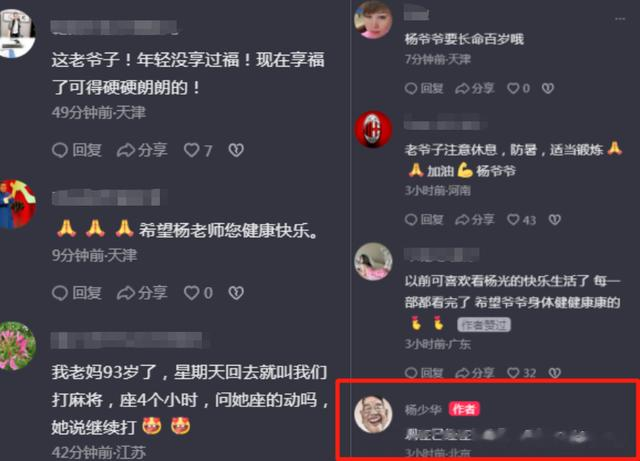Open the flower avatar commenter profile
The width and height of the screenshot is (640, 461).
16,346
